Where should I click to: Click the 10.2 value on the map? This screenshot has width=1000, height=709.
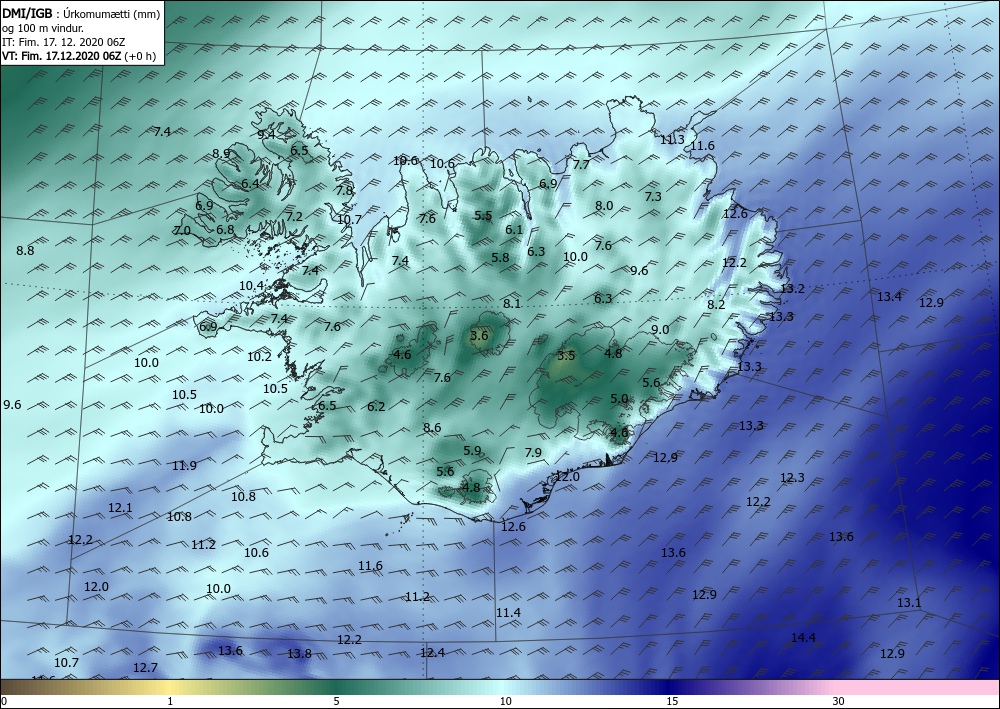tap(260, 357)
